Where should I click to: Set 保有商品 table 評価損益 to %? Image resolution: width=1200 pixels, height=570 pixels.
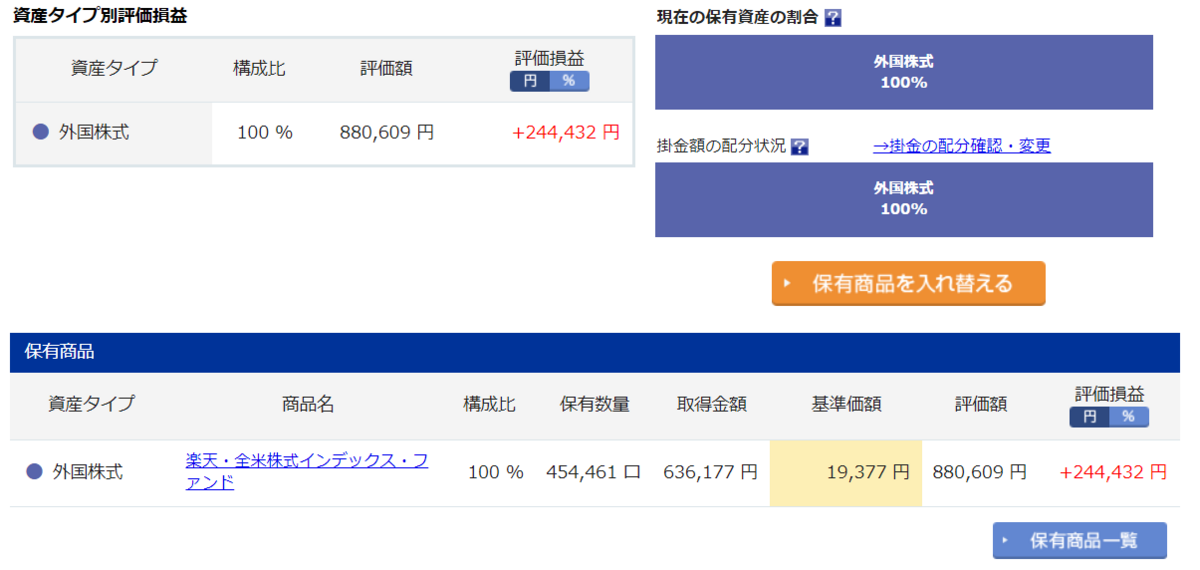pos(1129,417)
